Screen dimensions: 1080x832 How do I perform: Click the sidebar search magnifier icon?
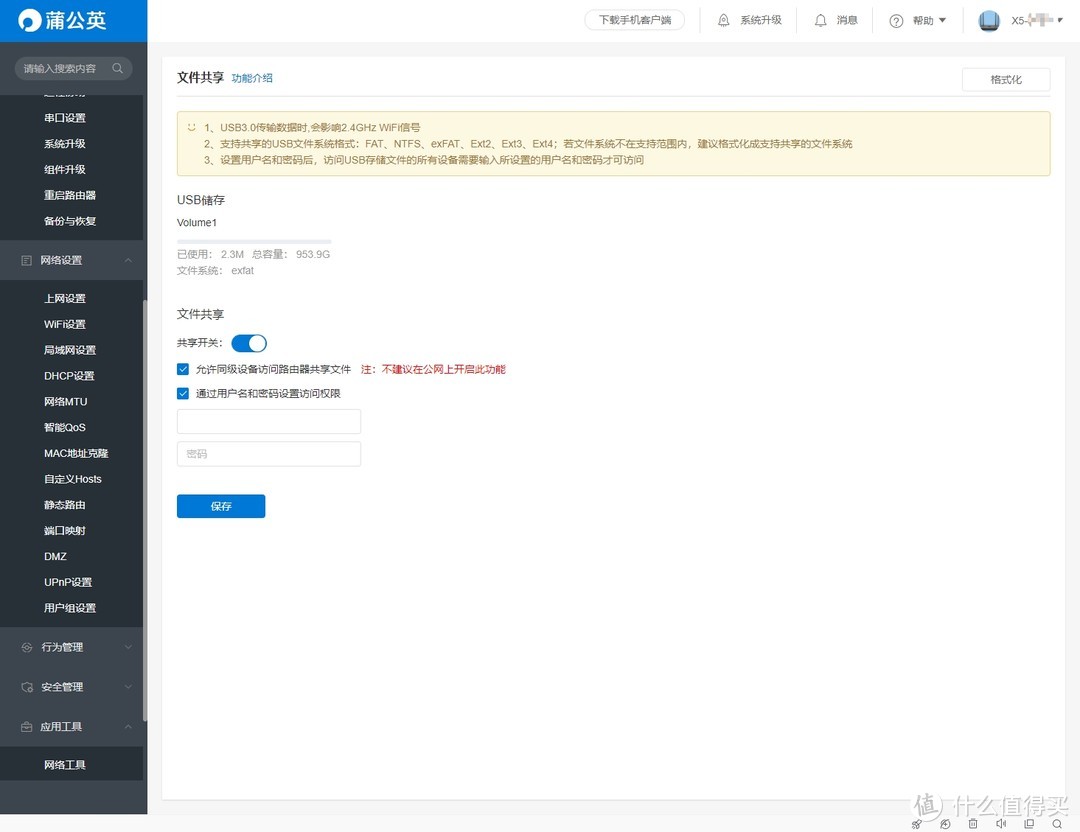click(x=118, y=68)
